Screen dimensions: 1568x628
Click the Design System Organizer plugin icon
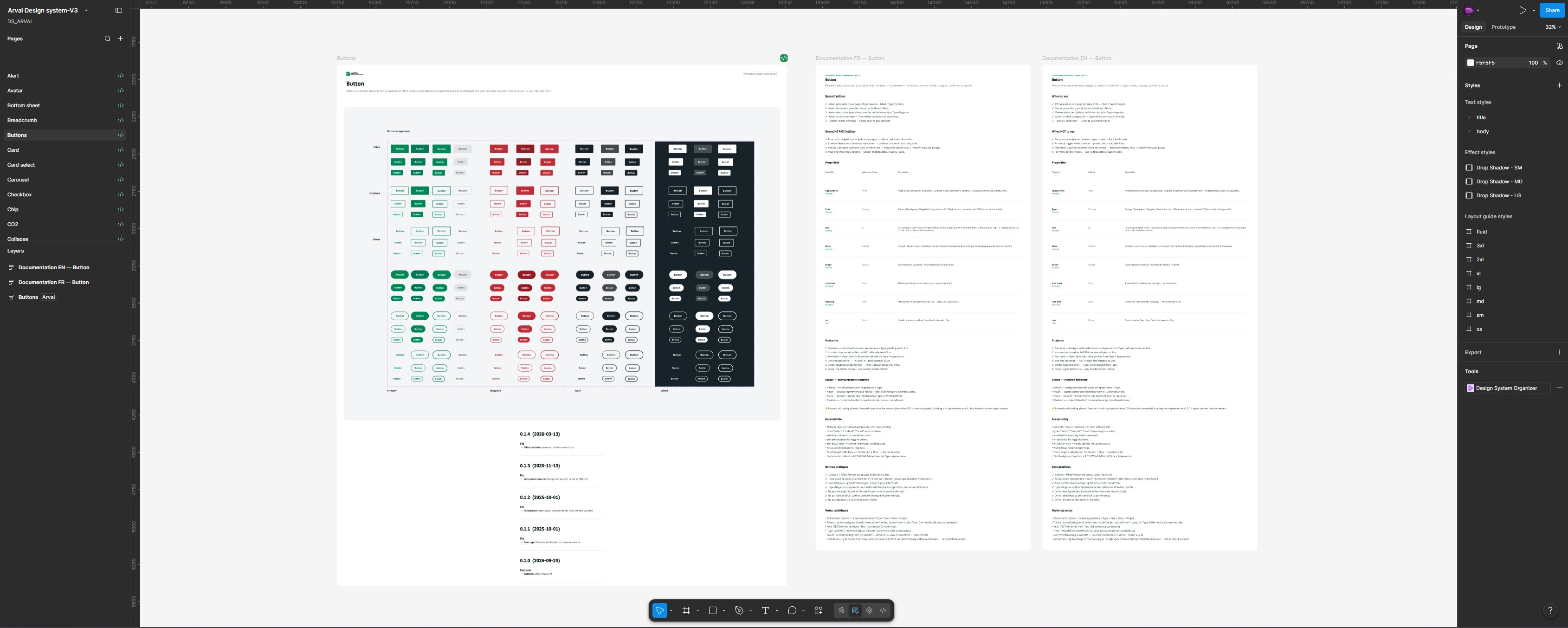[x=1471, y=388]
